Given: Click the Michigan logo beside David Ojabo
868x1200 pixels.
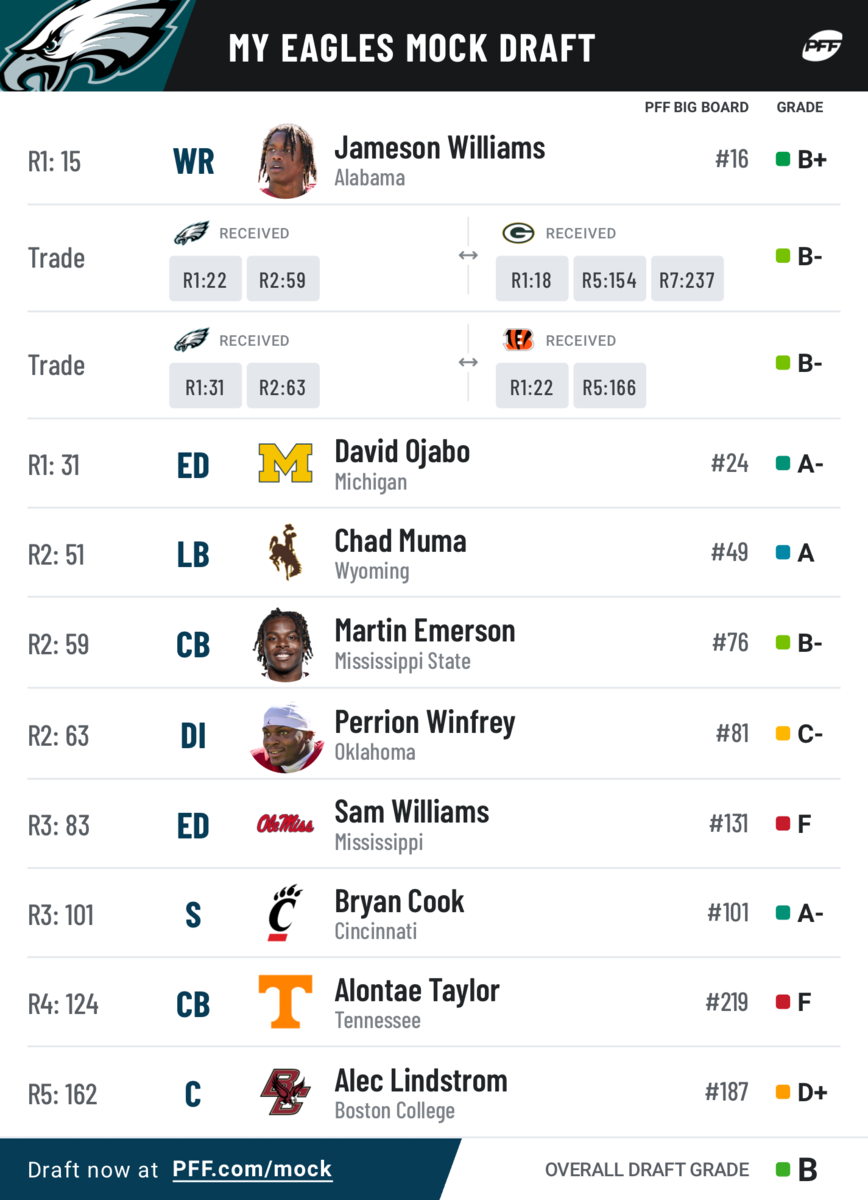Looking at the screenshot, I should [285, 463].
